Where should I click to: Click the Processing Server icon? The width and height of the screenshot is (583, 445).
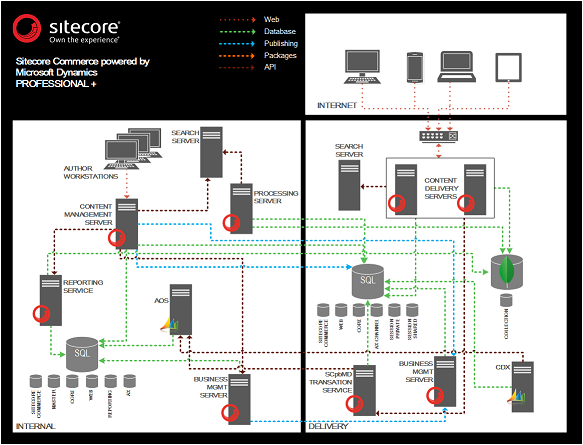[241, 209]
